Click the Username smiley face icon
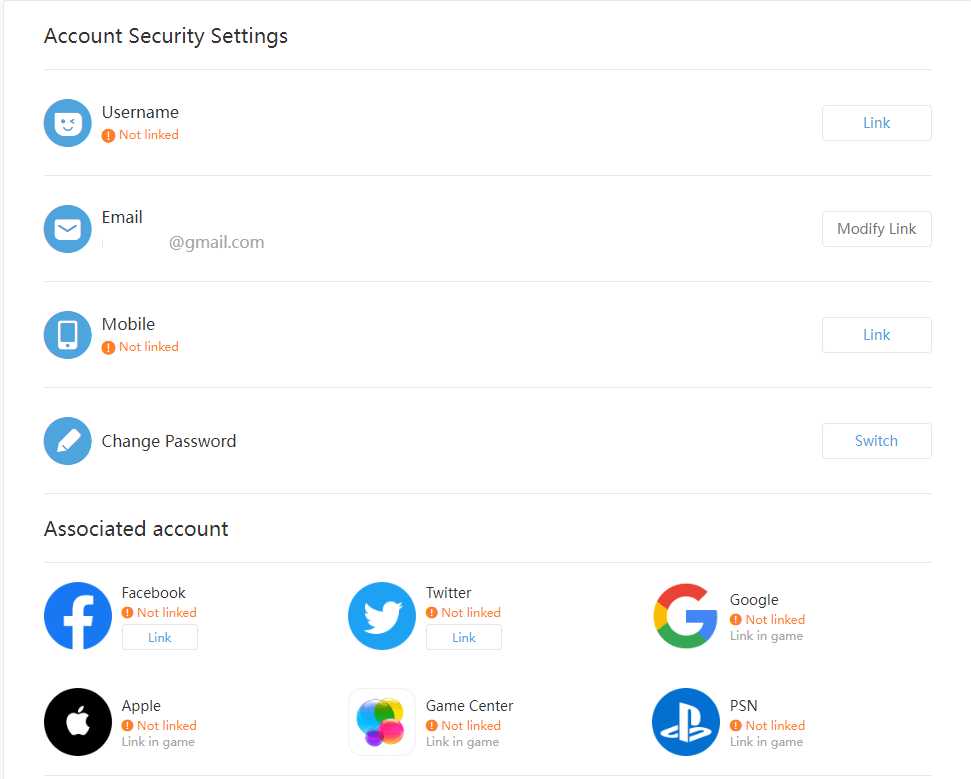 pos(67,123)
